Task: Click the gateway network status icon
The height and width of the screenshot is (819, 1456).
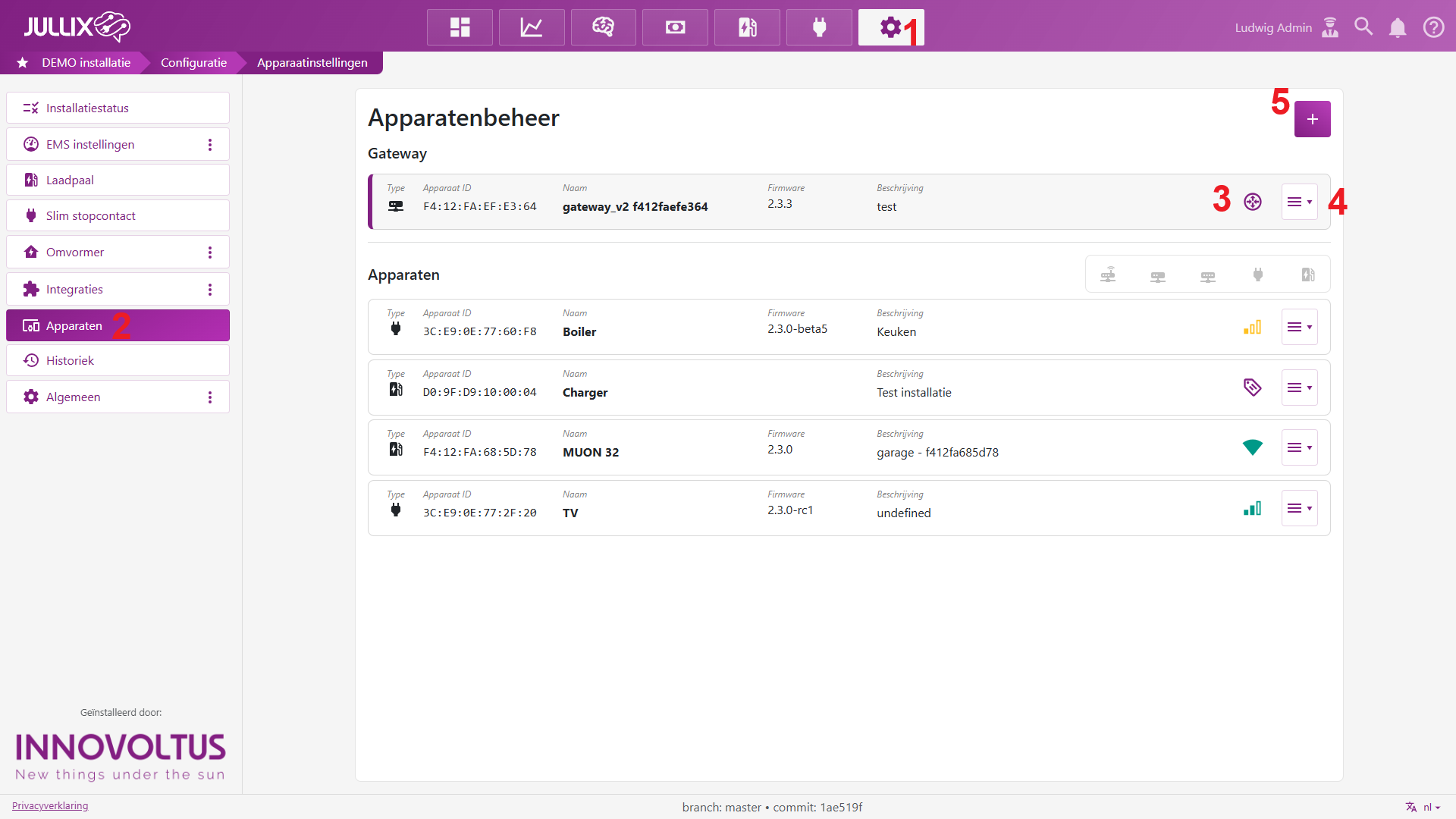Action: [x=1253, y=202]
